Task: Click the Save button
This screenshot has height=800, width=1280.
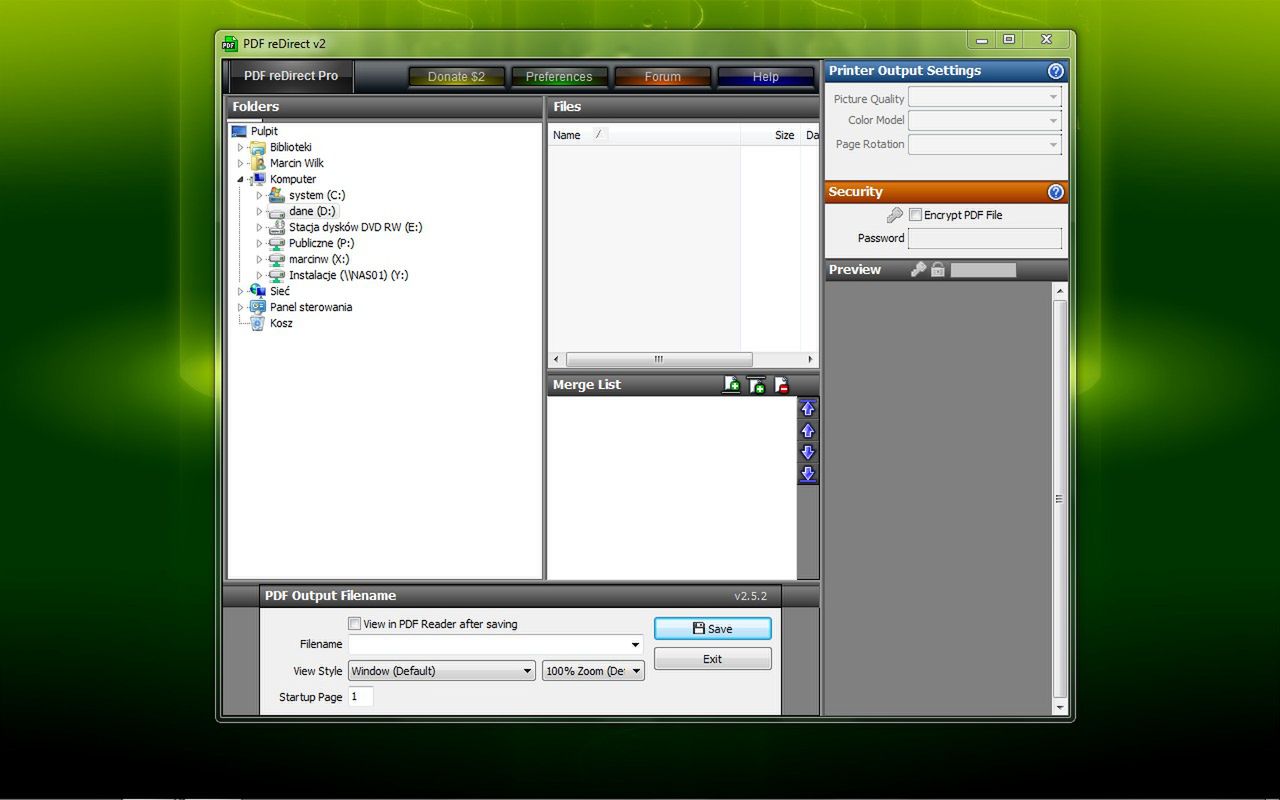Action: pyautogui.click(x=713, y=629)
